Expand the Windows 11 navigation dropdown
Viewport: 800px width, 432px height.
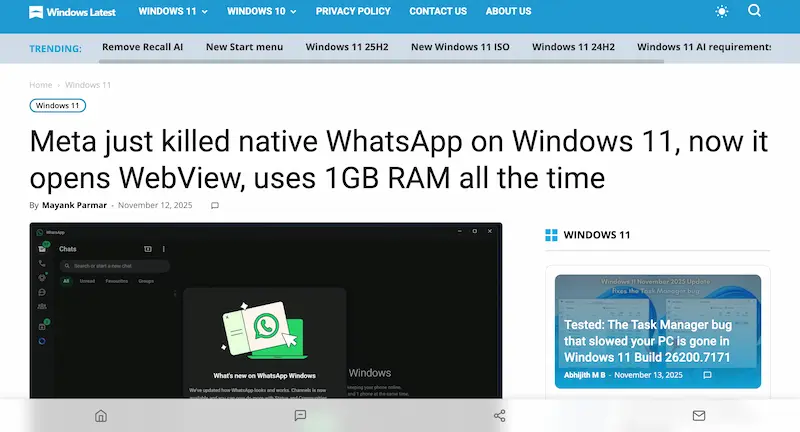tap(172, 12)
